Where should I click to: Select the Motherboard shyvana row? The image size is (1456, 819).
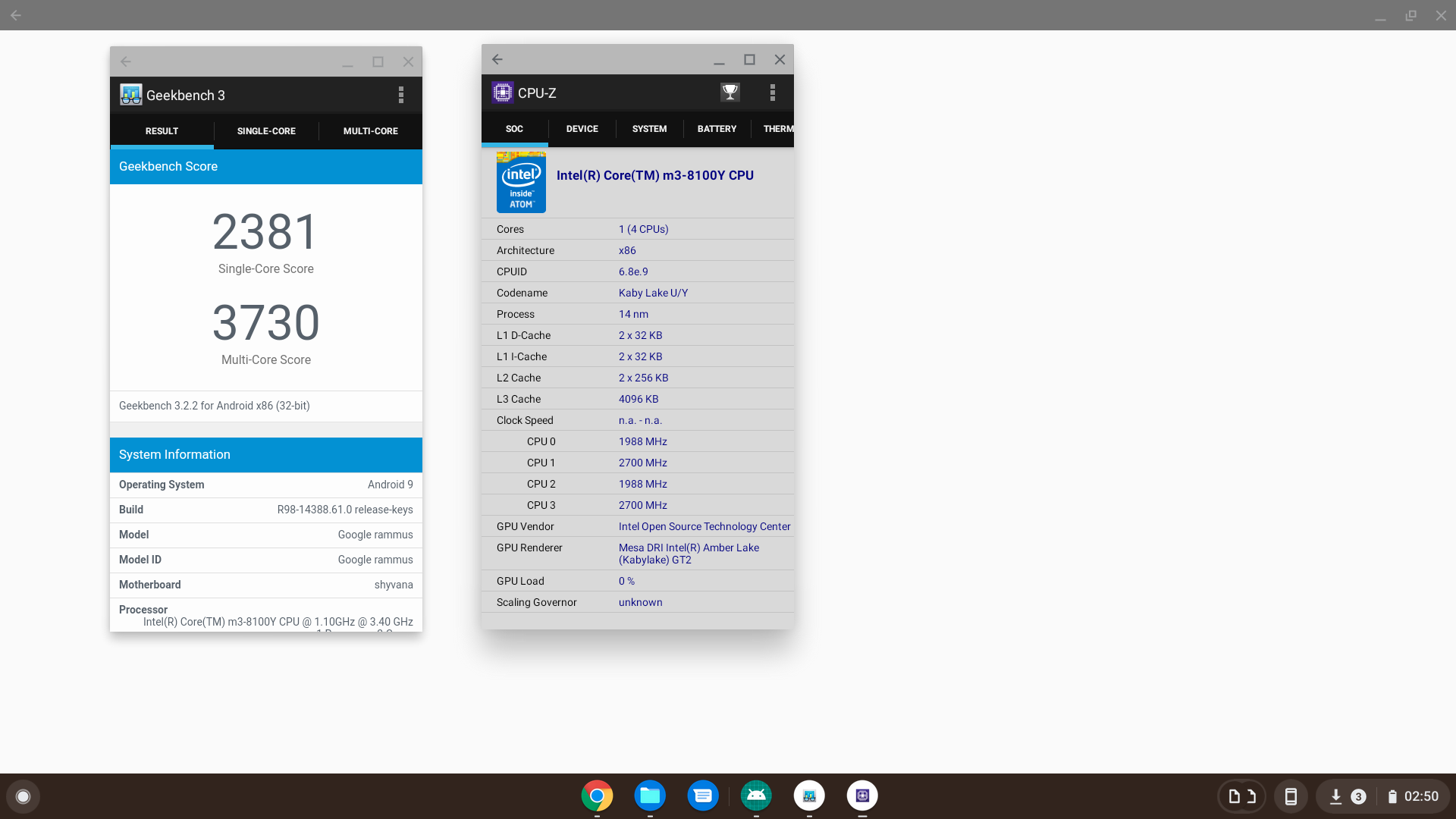266,585
